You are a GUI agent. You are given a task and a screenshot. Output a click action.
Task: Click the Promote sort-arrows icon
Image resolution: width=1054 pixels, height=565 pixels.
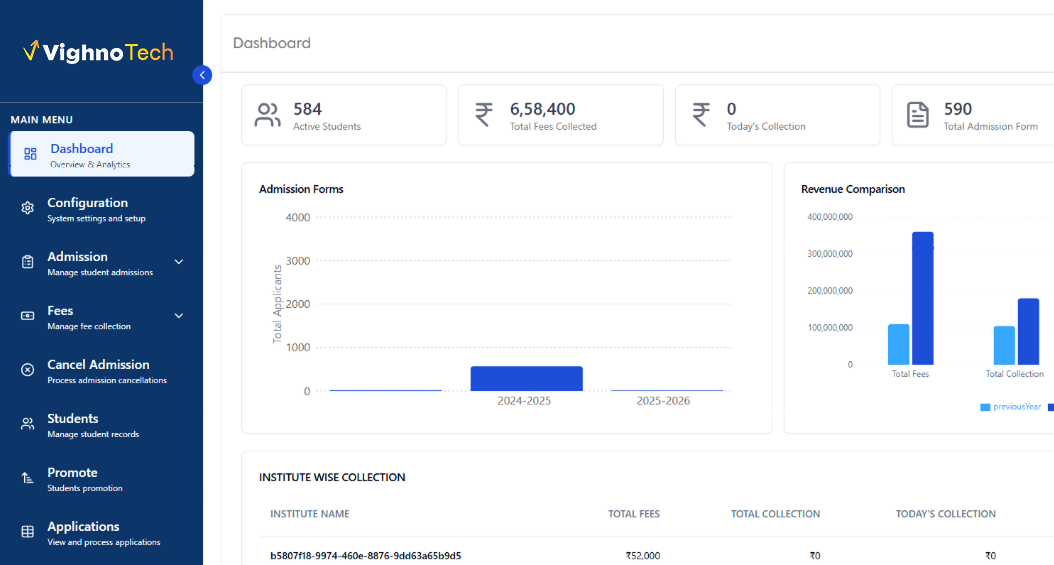(x=28, y=478)
